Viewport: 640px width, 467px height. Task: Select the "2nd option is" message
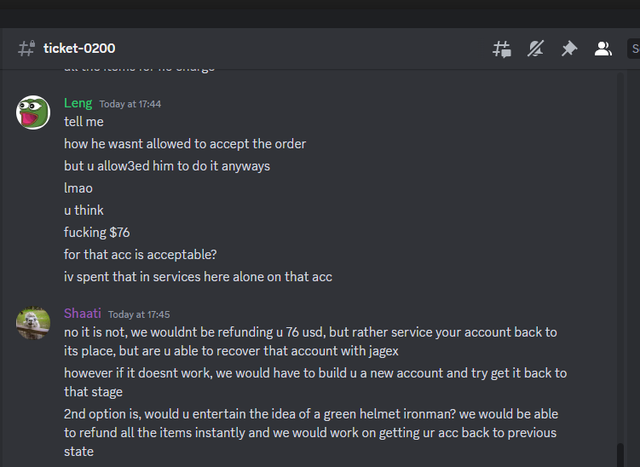point(311,433)
